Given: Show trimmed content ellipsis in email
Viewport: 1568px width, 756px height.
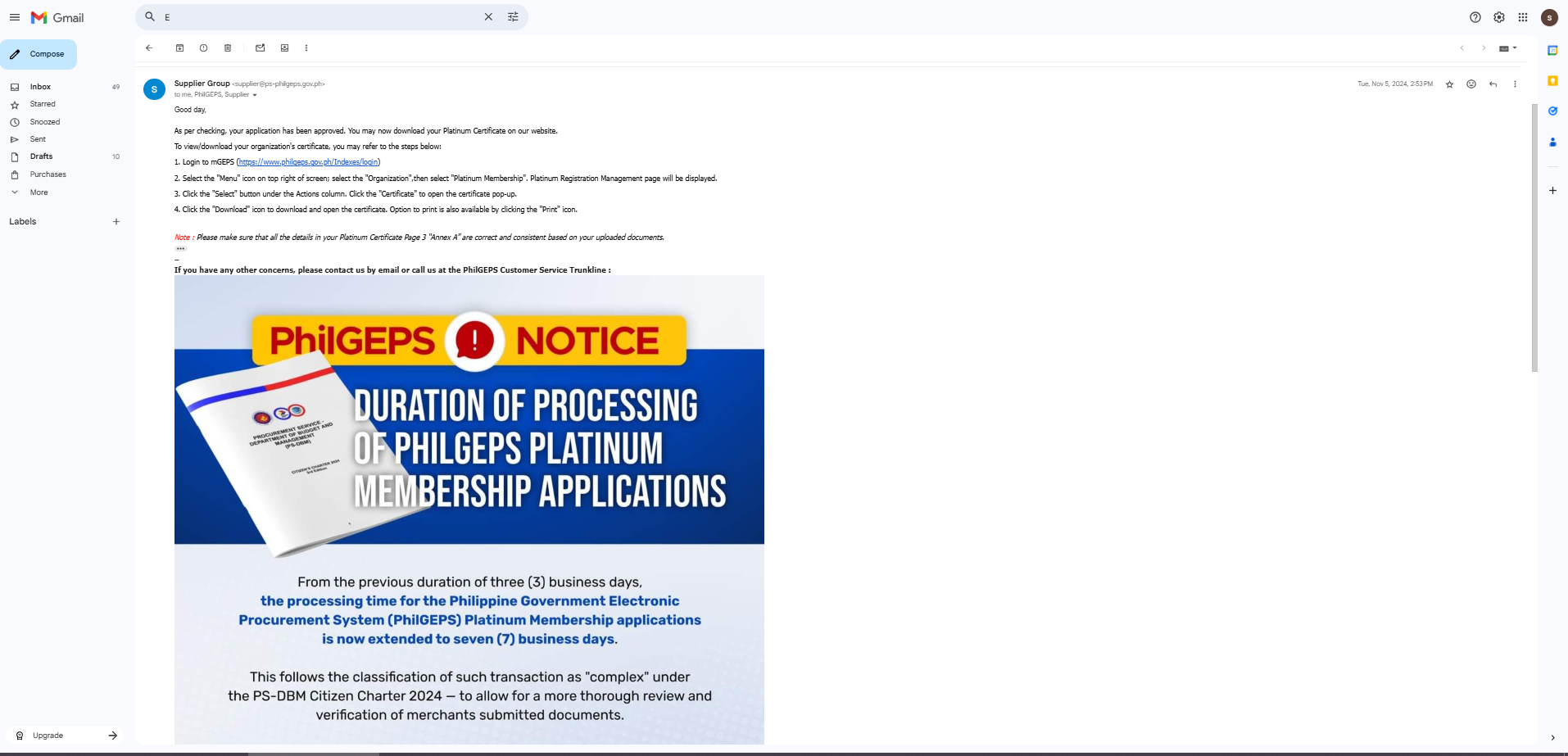Looking at the screenshot, I should (x=180, y=249).
